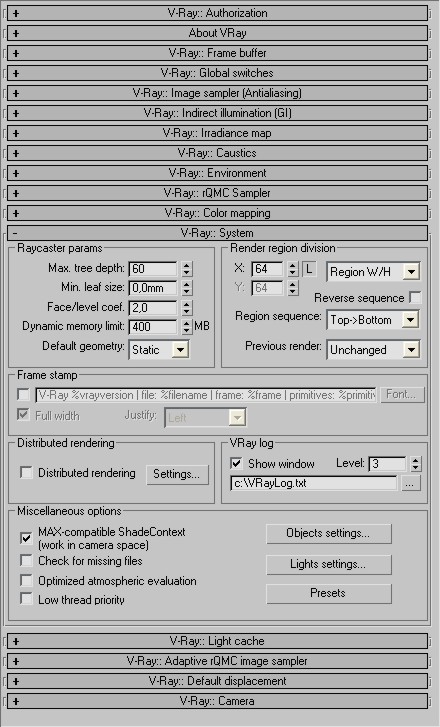Expand the V-Ray:: Global switches rollout
The height and width of the screenshot is (727, 440).
click(217, 73)
